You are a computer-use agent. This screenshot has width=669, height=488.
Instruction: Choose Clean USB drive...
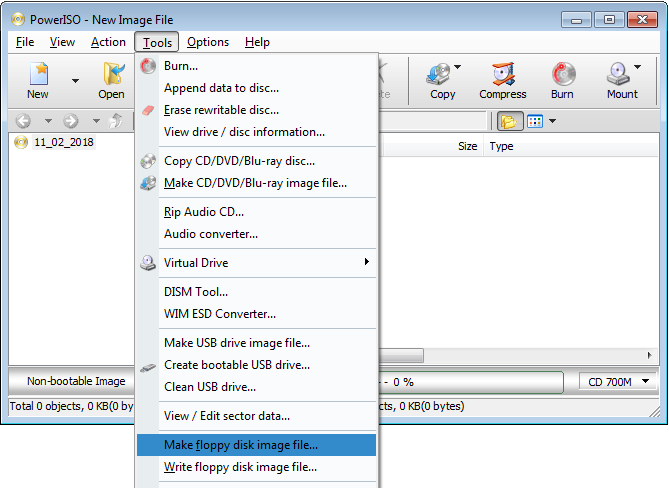pos(256,387)
